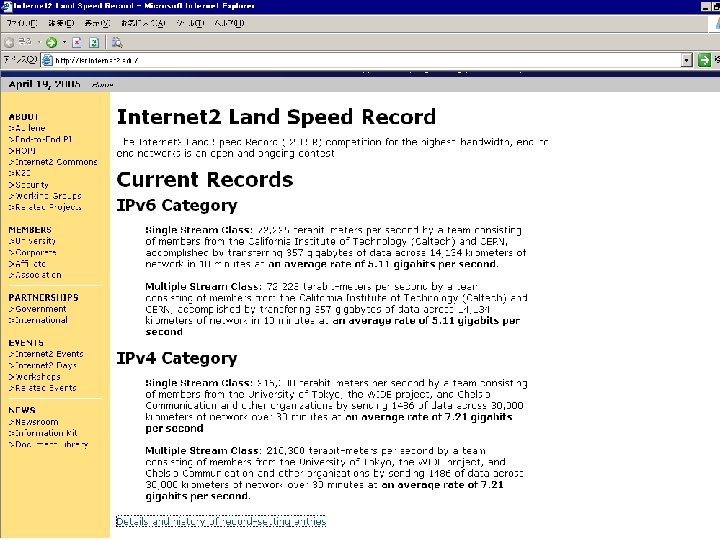Screen dimensions: 720x540
Task: Click the page icon in the address bar
Action: [47, 60]
